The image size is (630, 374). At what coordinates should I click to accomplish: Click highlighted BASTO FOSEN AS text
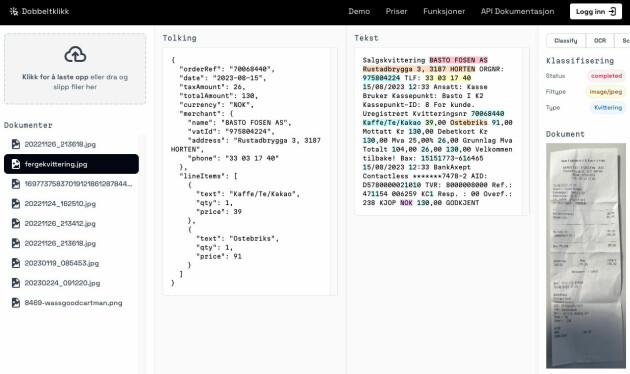click(x=458, y=60)
